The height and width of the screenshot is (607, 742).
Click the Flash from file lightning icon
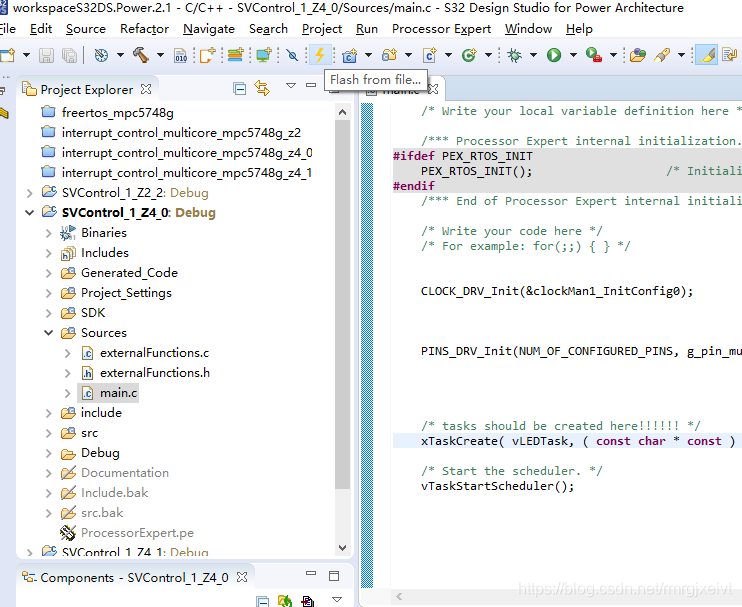320,55
